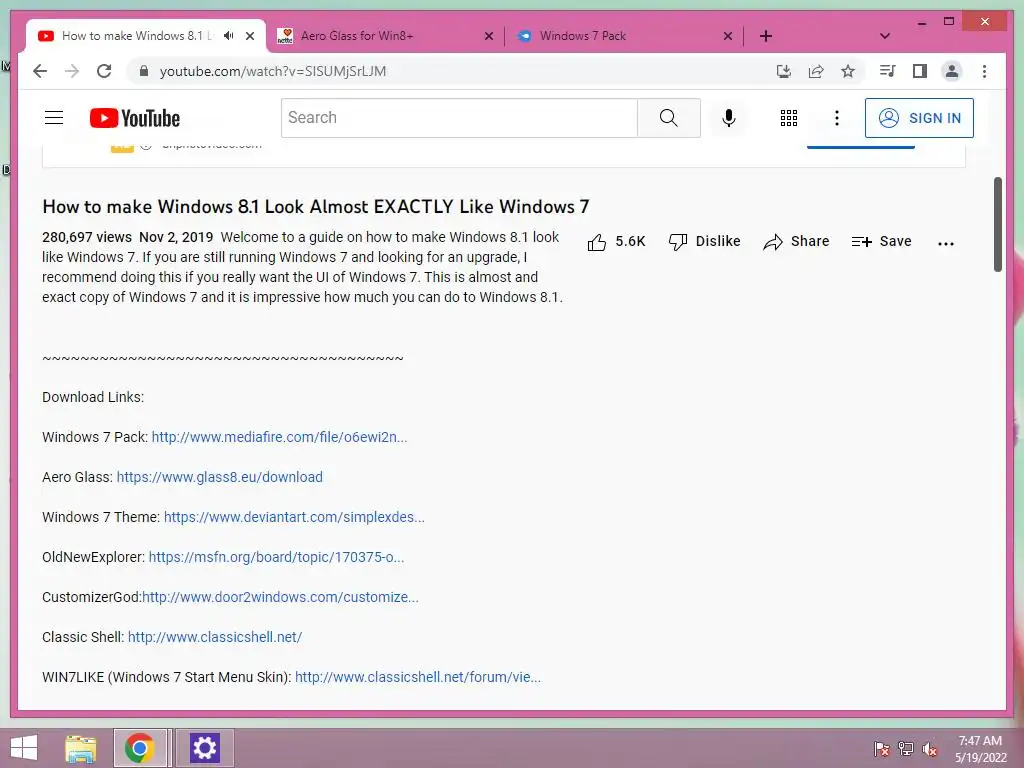Expand the tab search chevron

885,36
